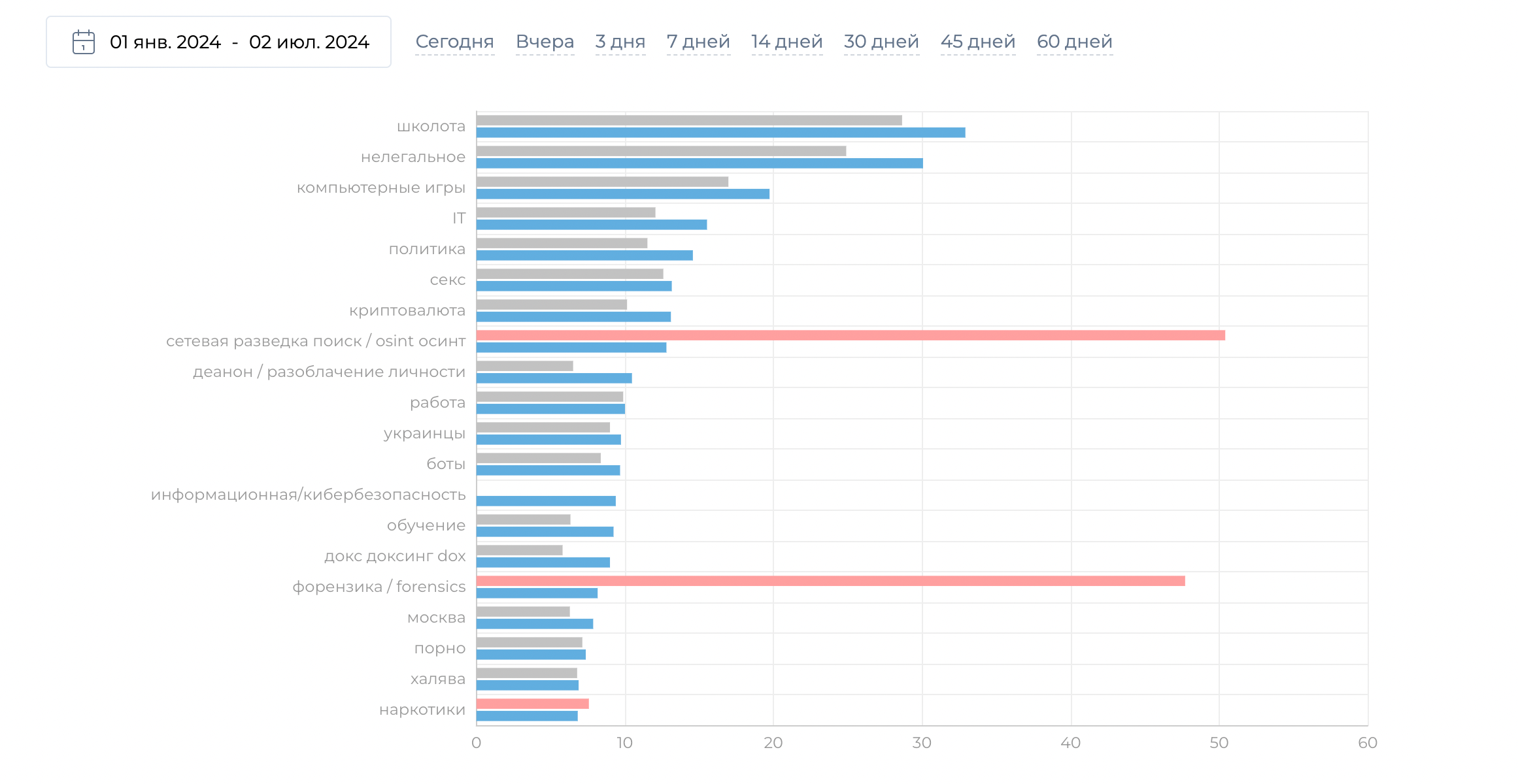Click the red bar for форензика / forensics
Screen dimensions: 1518x784
pos(830,581)
